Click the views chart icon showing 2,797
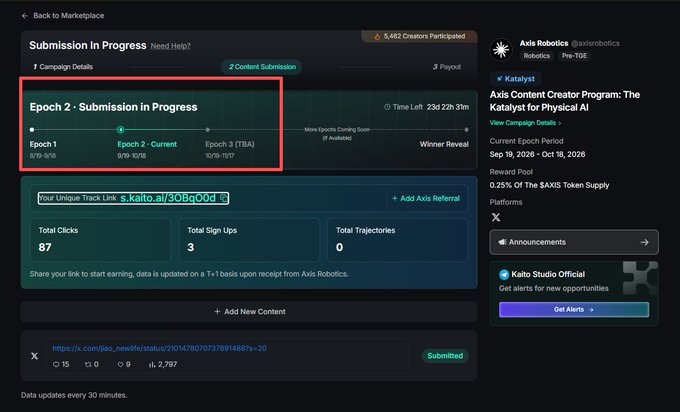 (152, 365)
